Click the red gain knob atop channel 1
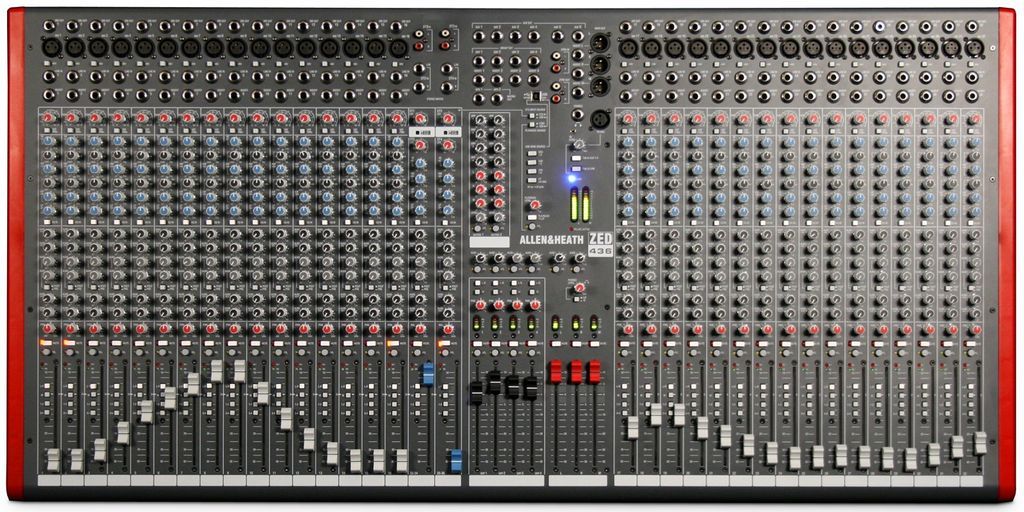The height and width of the screenshot is (512, 1024). pos(47,118)
